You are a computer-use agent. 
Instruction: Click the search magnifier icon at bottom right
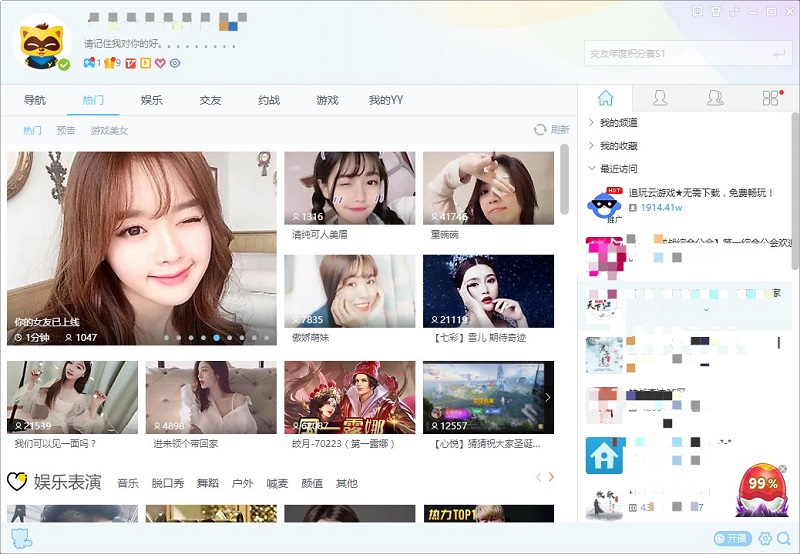pos(784,539)
